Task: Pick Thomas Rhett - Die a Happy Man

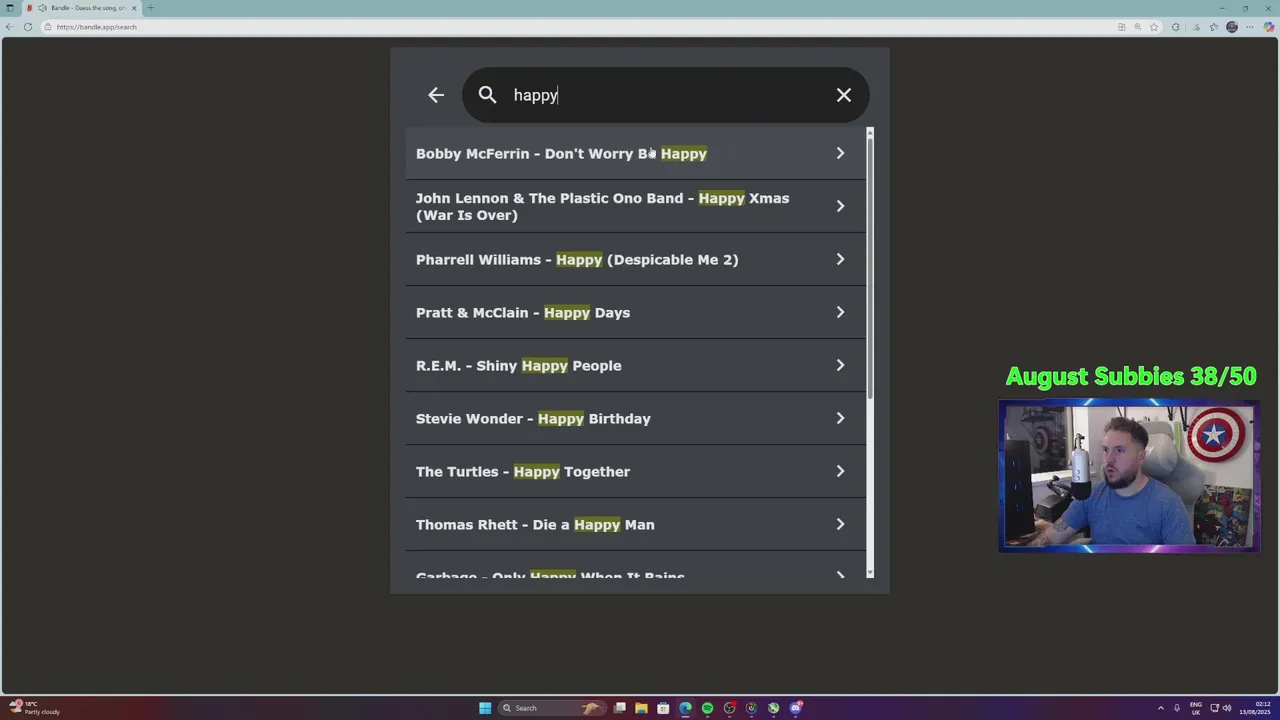Action: pyautogui.click(x=635, y=524)
